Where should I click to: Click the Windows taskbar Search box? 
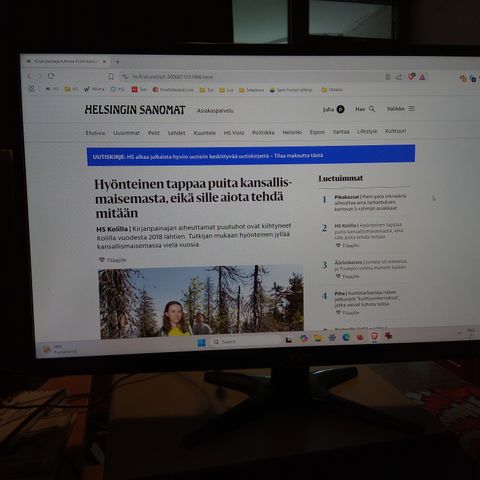(x=245, y=341)
